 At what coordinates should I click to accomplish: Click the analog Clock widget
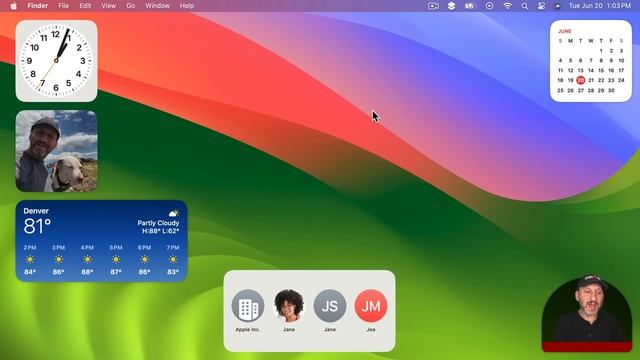tap(56, 61)
